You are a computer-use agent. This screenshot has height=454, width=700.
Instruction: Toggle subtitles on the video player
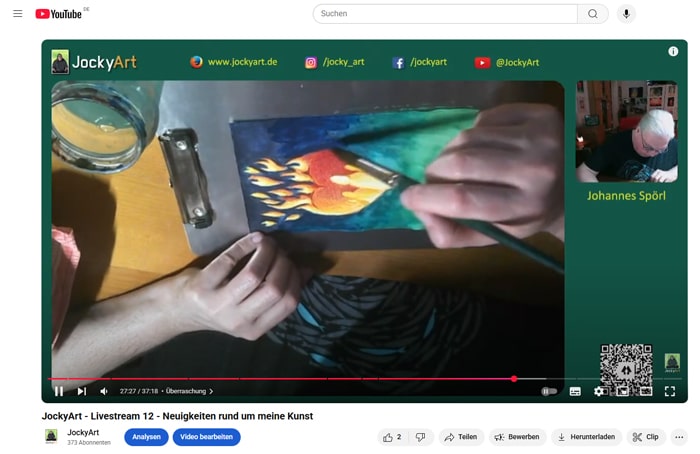(575, 391)
